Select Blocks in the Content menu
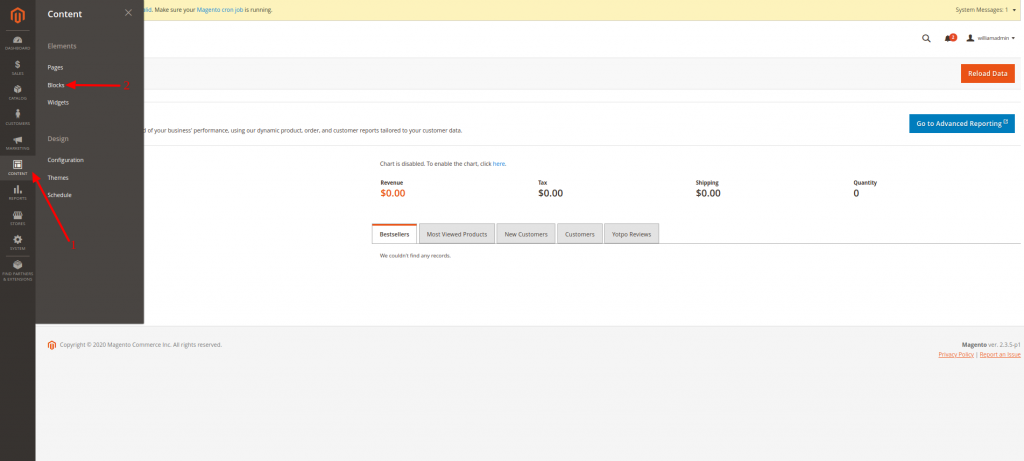Screen dimensions: 1024x461 tap(56, 85)
